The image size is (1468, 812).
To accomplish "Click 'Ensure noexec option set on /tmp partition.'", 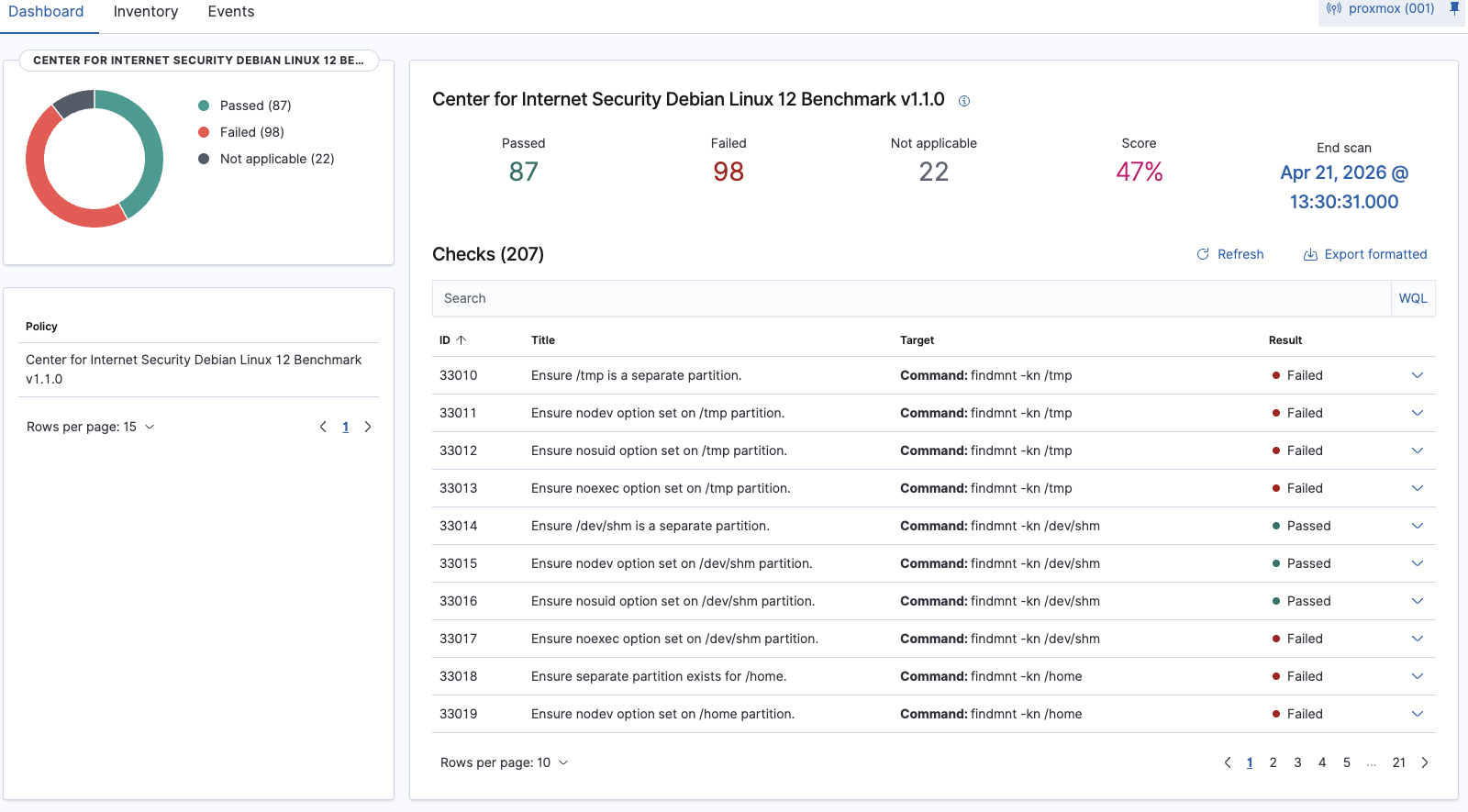I will [661, 488].
